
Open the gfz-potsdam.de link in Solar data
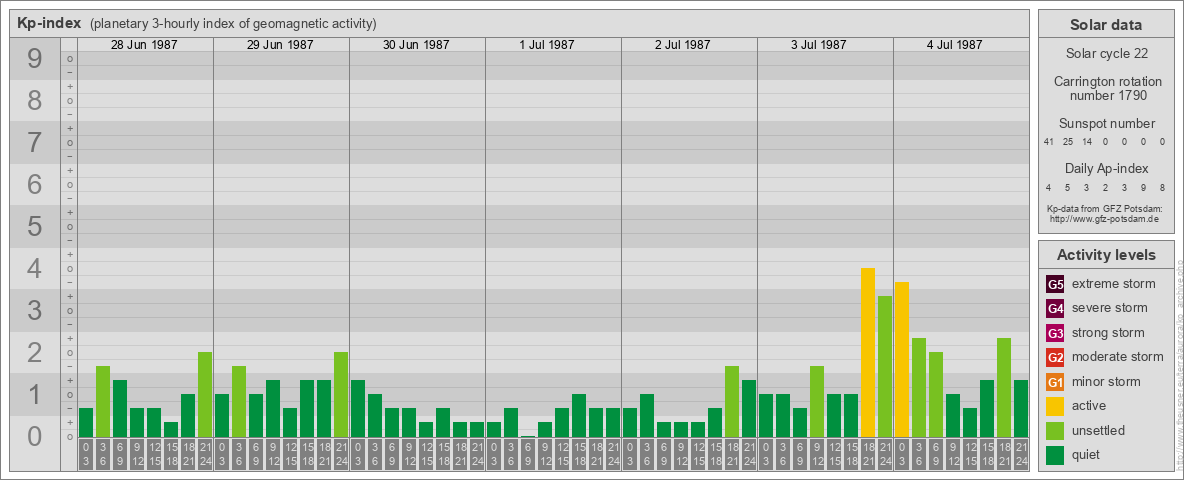[1105, 218]
